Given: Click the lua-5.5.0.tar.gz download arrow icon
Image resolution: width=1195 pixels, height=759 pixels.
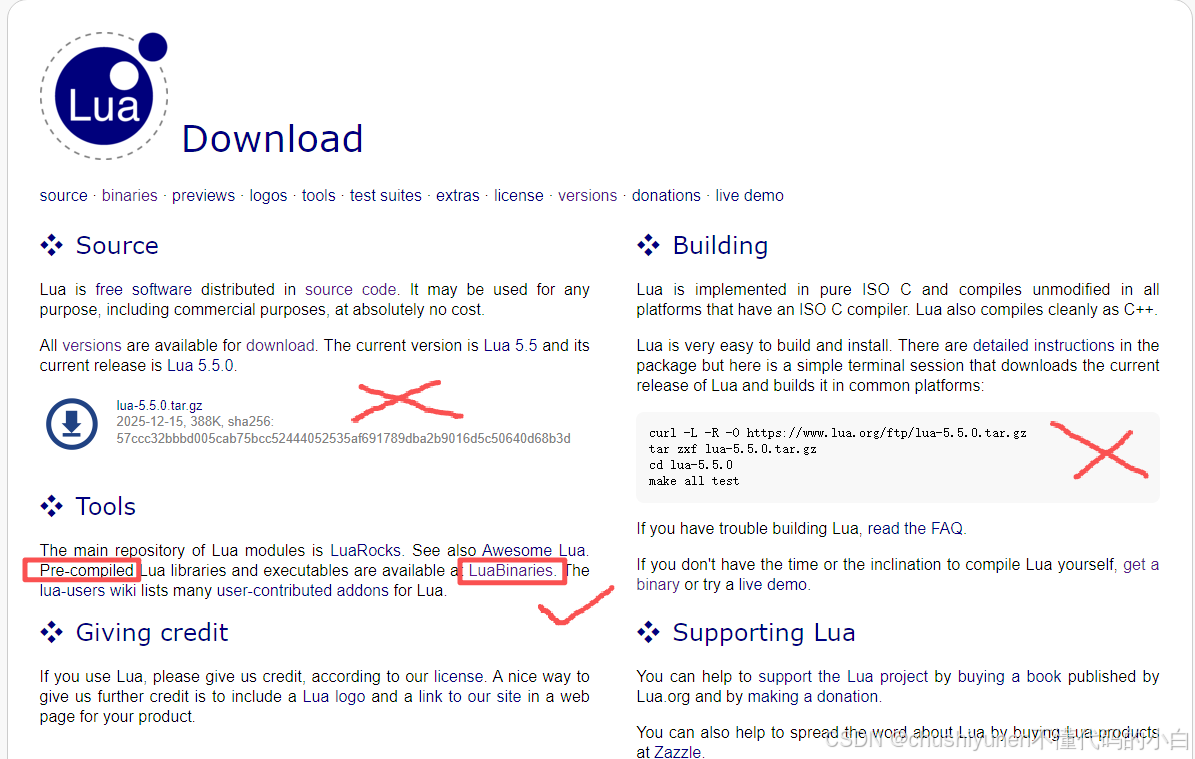Looking at the screenshot, I should coord(72,424).
